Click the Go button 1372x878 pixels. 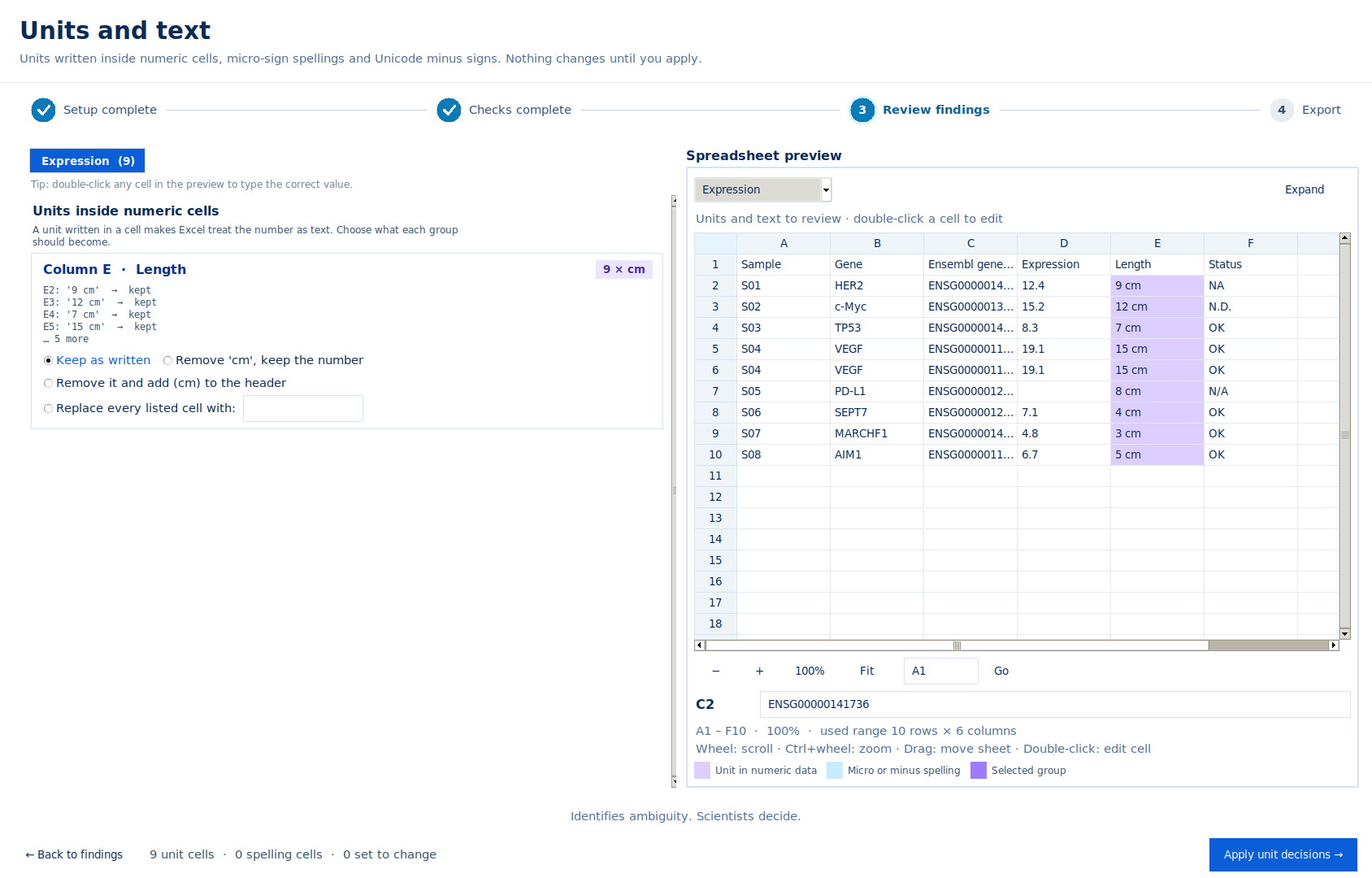[x=1001, y=672]
